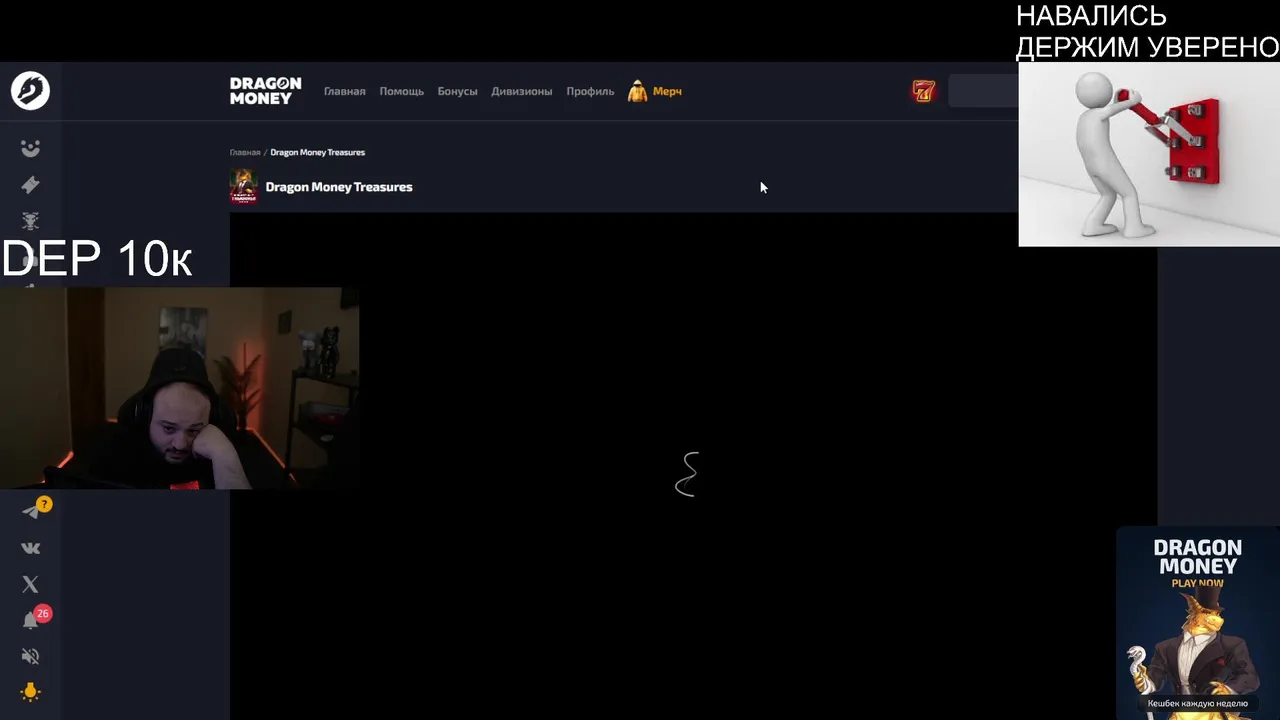Open the X social link
Screen dimensions: 1280x720
tap(30, 584)
